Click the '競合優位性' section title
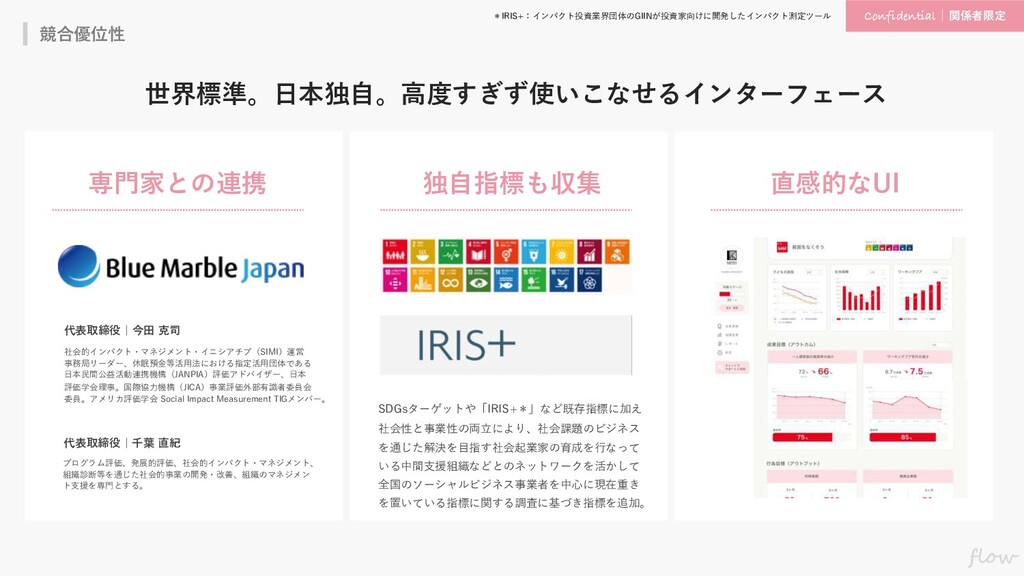Screen dimensions: 1024x576 click(x=82, y=34)
